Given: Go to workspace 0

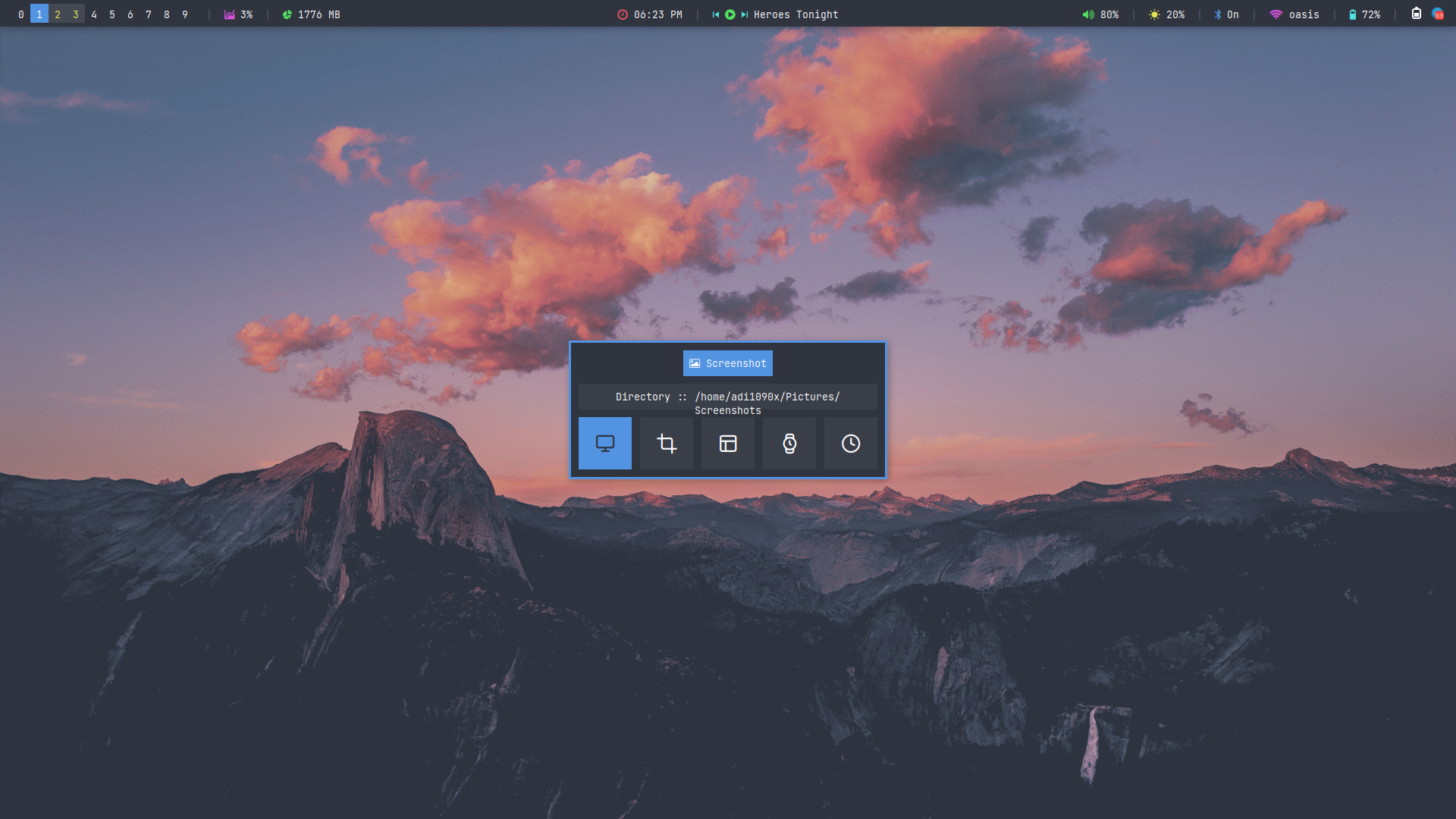Looking at the screenshot, I should pyautogui.click(x=21, y=14).
